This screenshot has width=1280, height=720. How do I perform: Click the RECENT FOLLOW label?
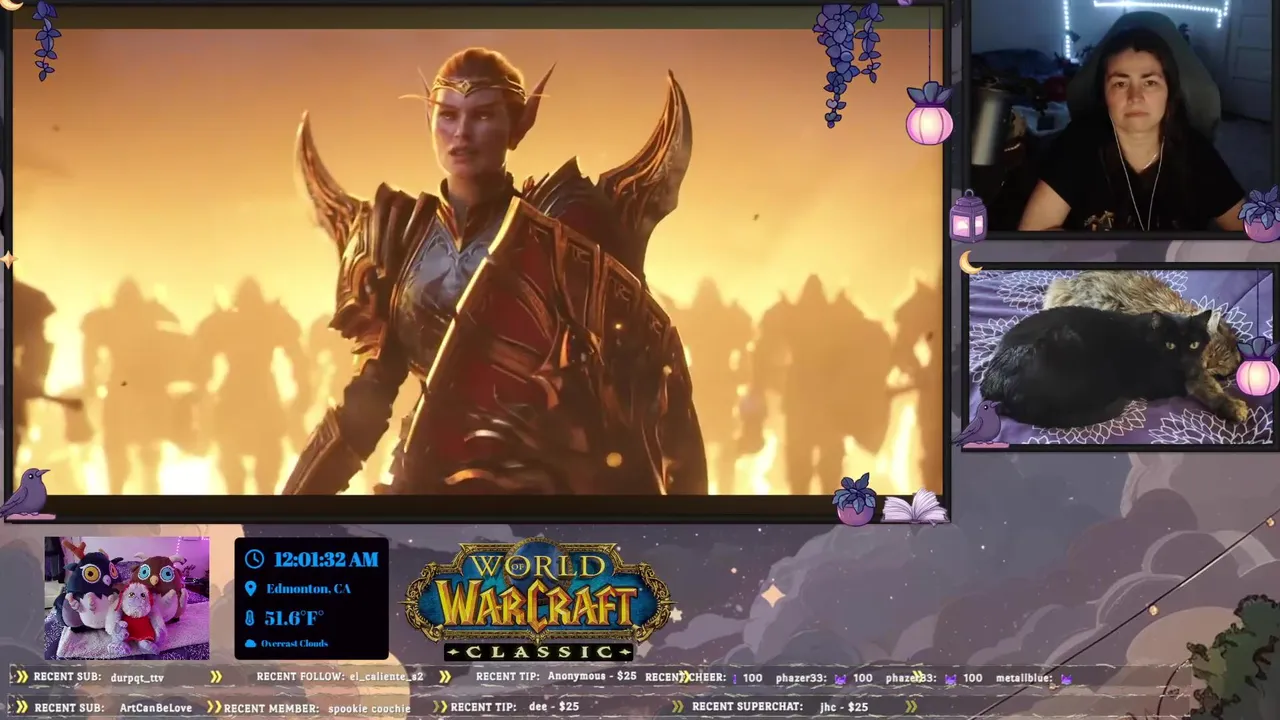click(300, 677)
